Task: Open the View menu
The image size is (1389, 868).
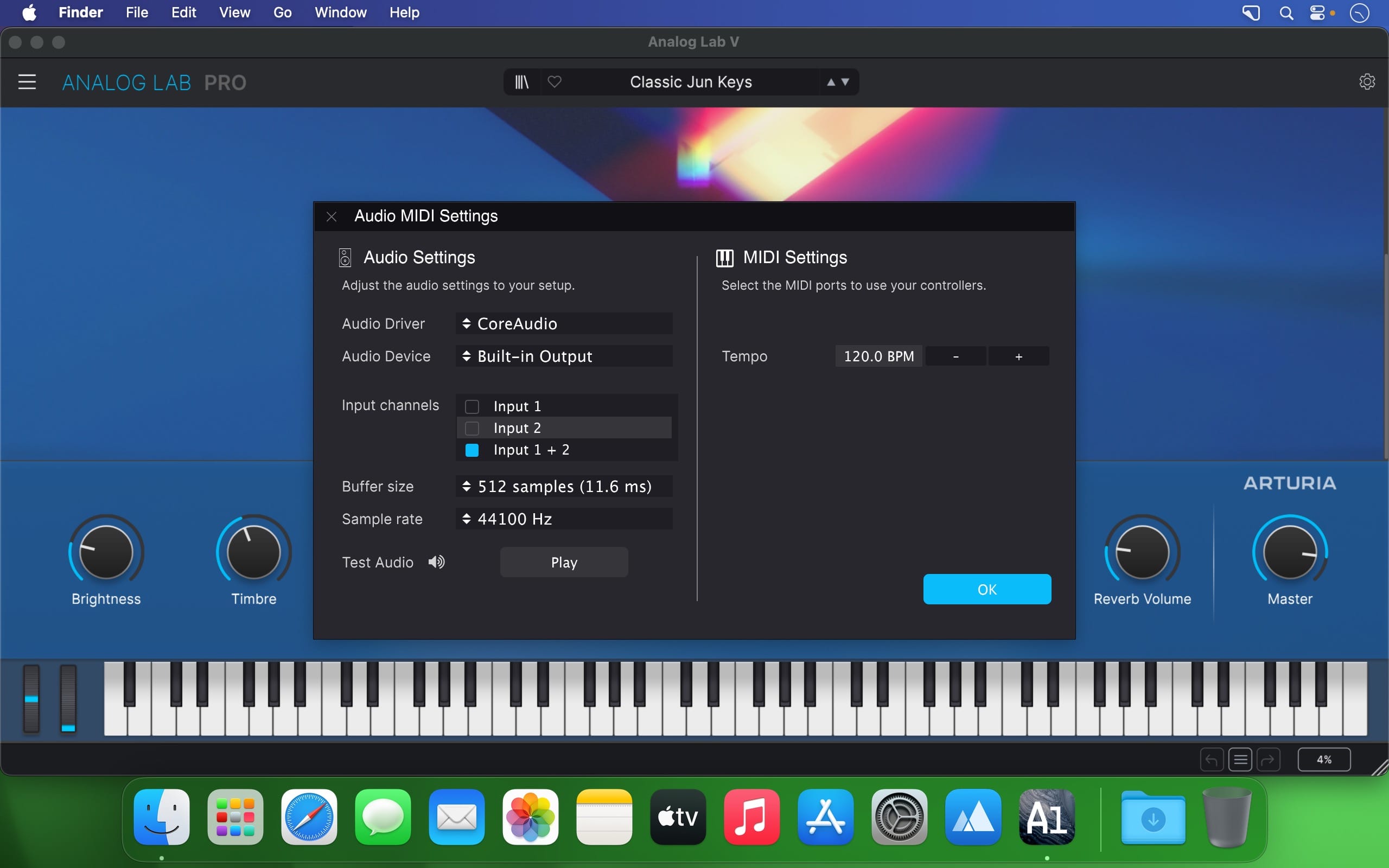Action: (235, 12)
